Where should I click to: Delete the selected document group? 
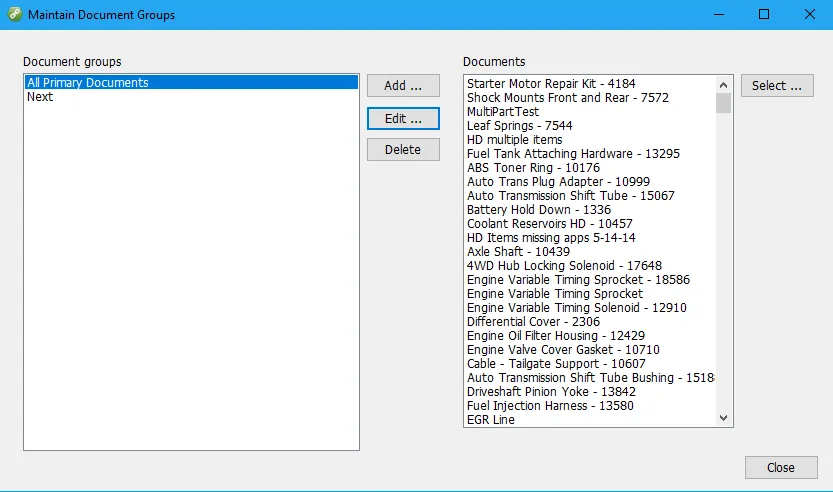click(403, 150)
